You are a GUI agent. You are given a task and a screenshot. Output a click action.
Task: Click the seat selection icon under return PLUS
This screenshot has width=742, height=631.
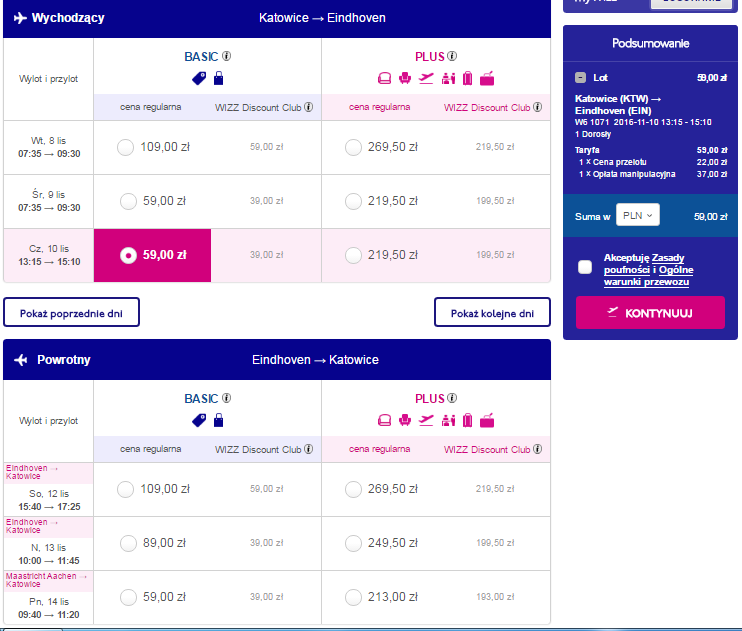coord(384,420)
